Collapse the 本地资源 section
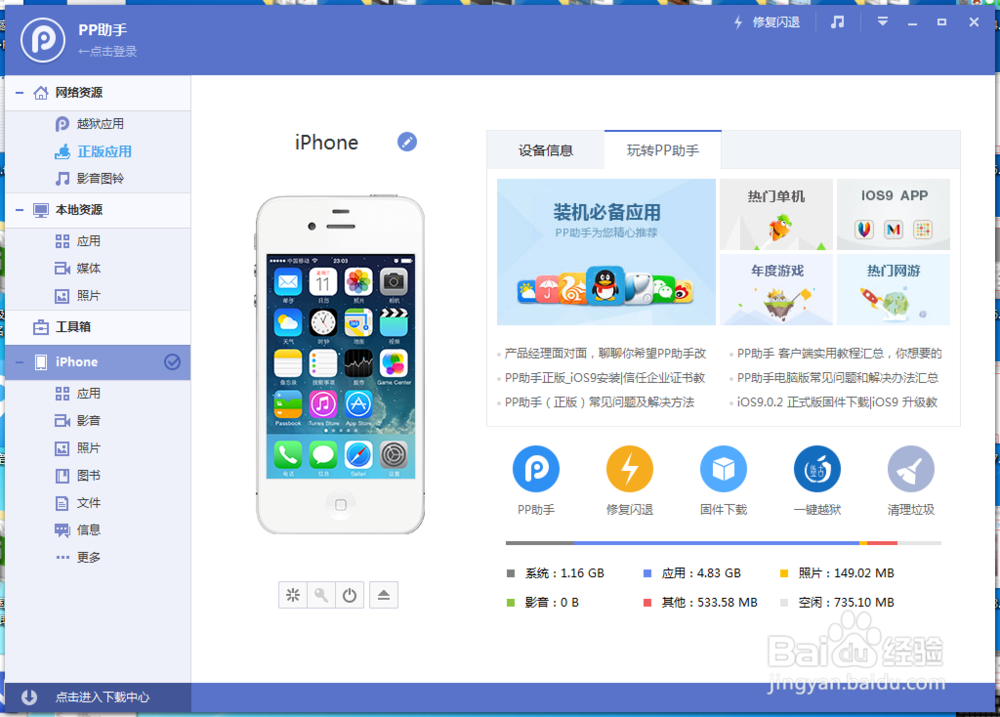This screenshot has width=1000, height=717. point(20,210)
